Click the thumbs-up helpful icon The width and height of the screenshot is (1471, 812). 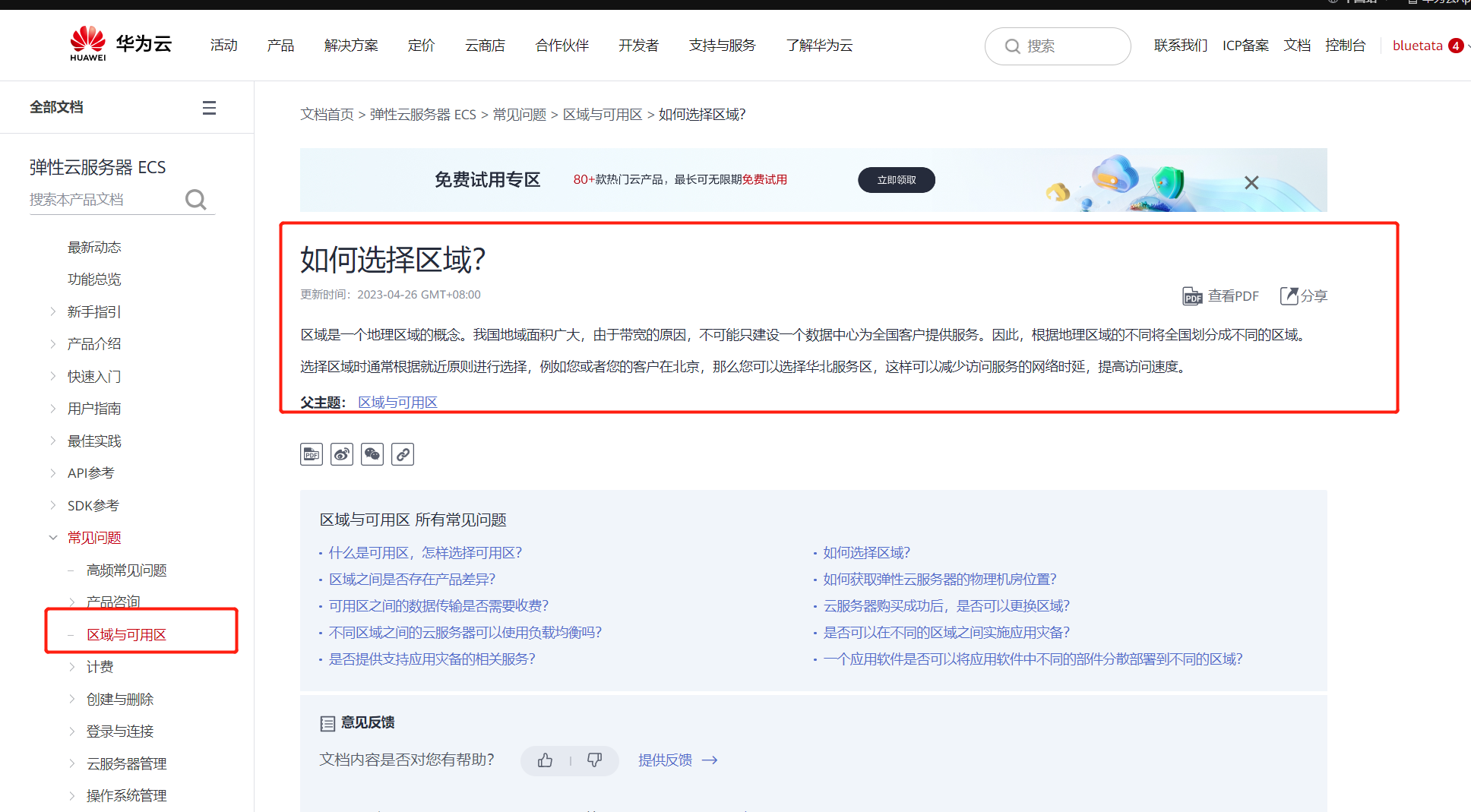point(546,760)
